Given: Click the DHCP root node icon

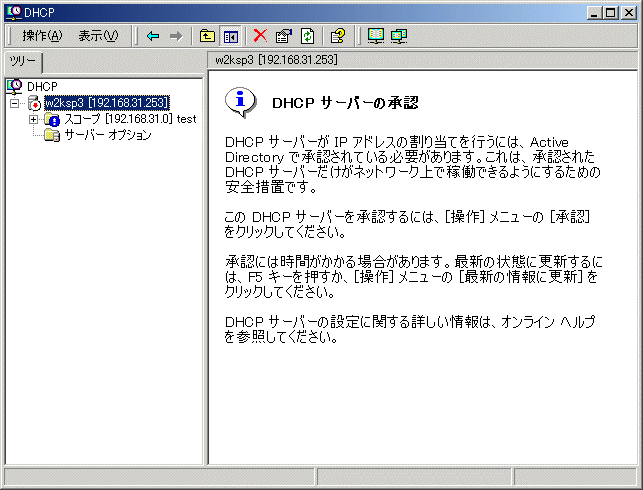Looking at the screenshot, I should (14, 87).
